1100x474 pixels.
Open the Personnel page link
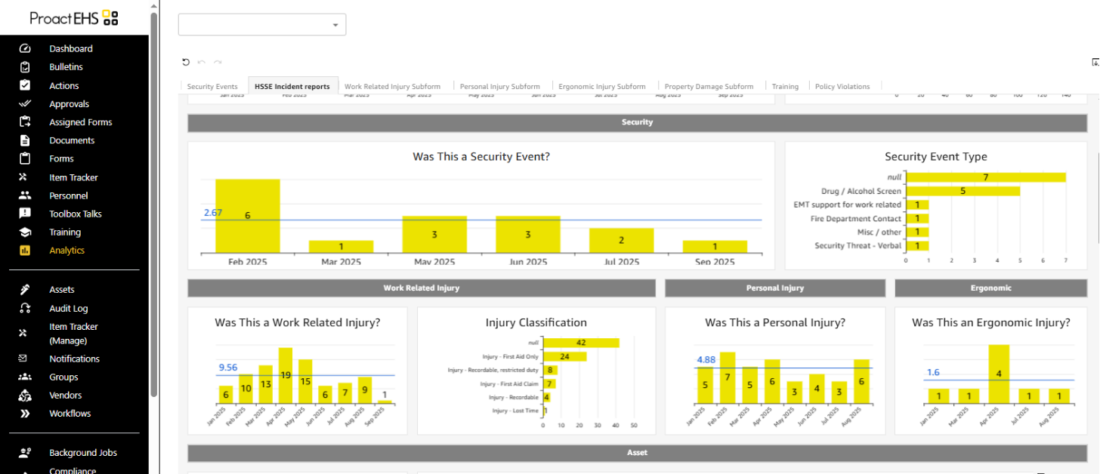pyautogui.click(x=68, y=196)
